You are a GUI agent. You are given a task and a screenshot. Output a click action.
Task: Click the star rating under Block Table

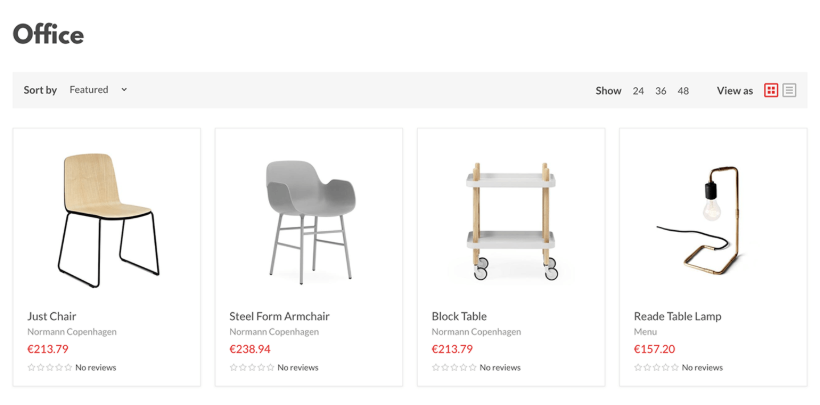click(454, 367)
